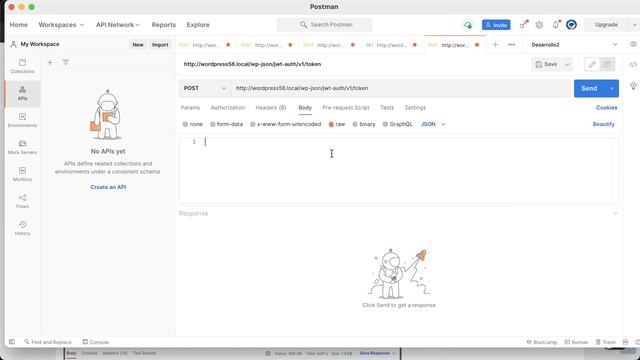Open the Desarrollo2 environment dropdown
Screen dimensions: 640x360
coord(574,44)
